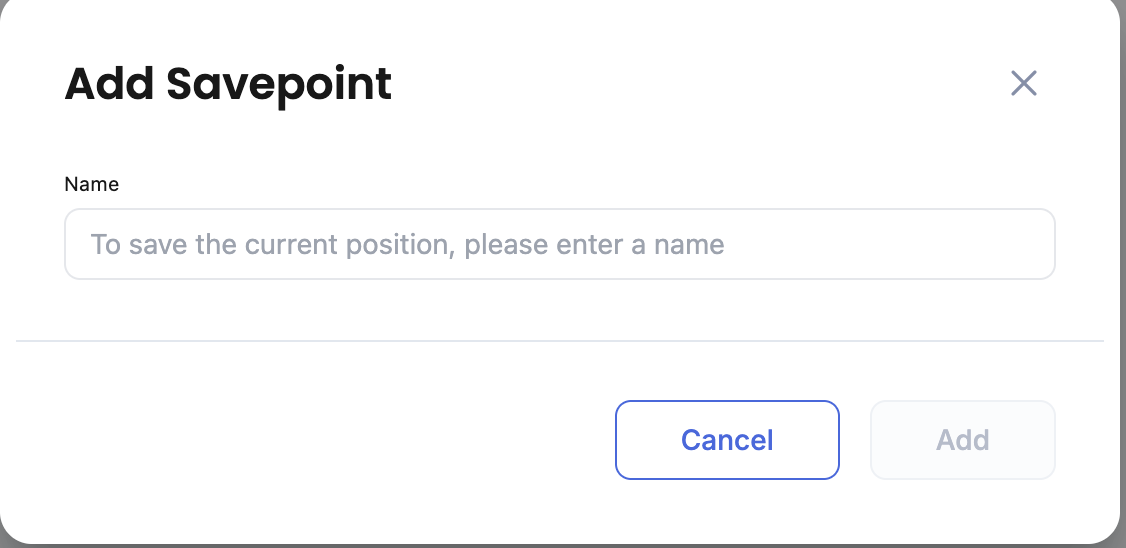The image size is (1126, 548).
Task: Activate the "please enter a name" input
Action: [x=559, y=244]
